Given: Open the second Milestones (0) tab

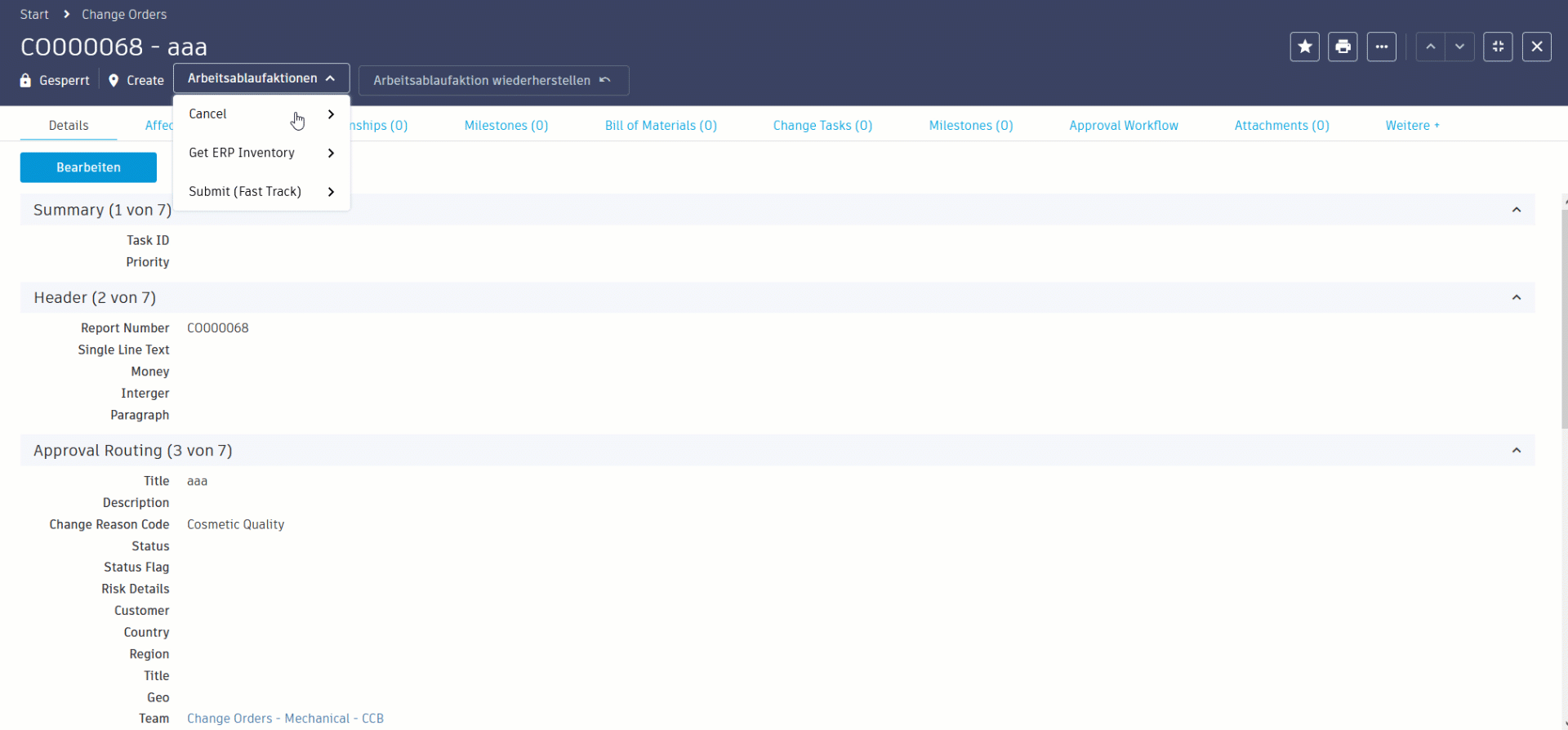Looking at the screenshot, I should pos(971,126).
